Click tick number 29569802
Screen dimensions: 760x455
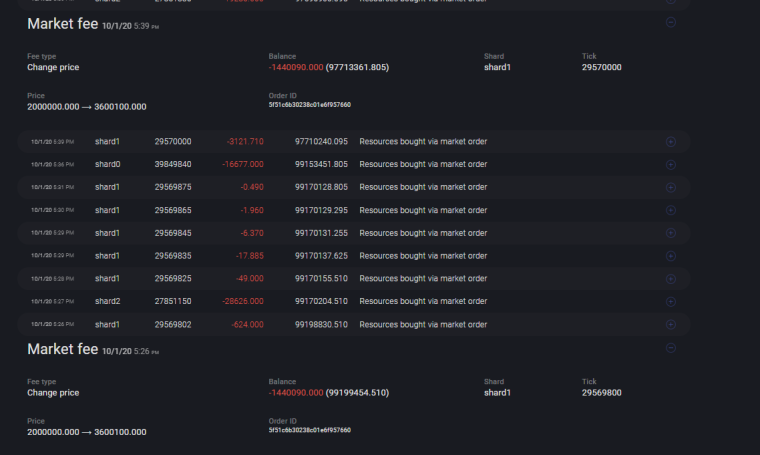coord(173,325)
